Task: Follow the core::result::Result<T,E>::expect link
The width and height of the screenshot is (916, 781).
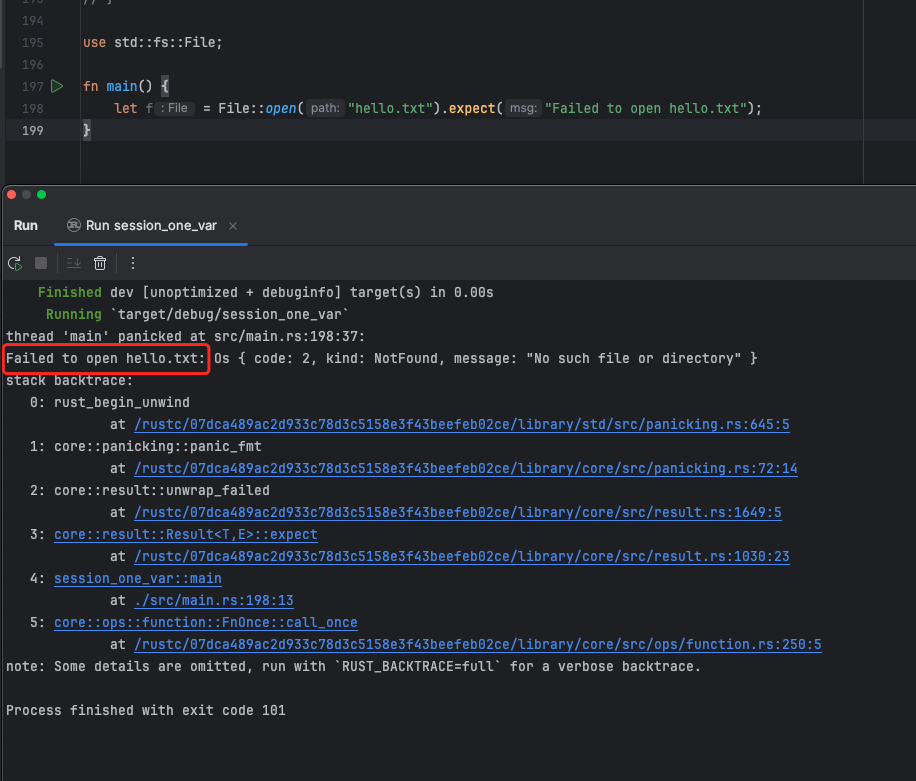Action: point(186,534)
